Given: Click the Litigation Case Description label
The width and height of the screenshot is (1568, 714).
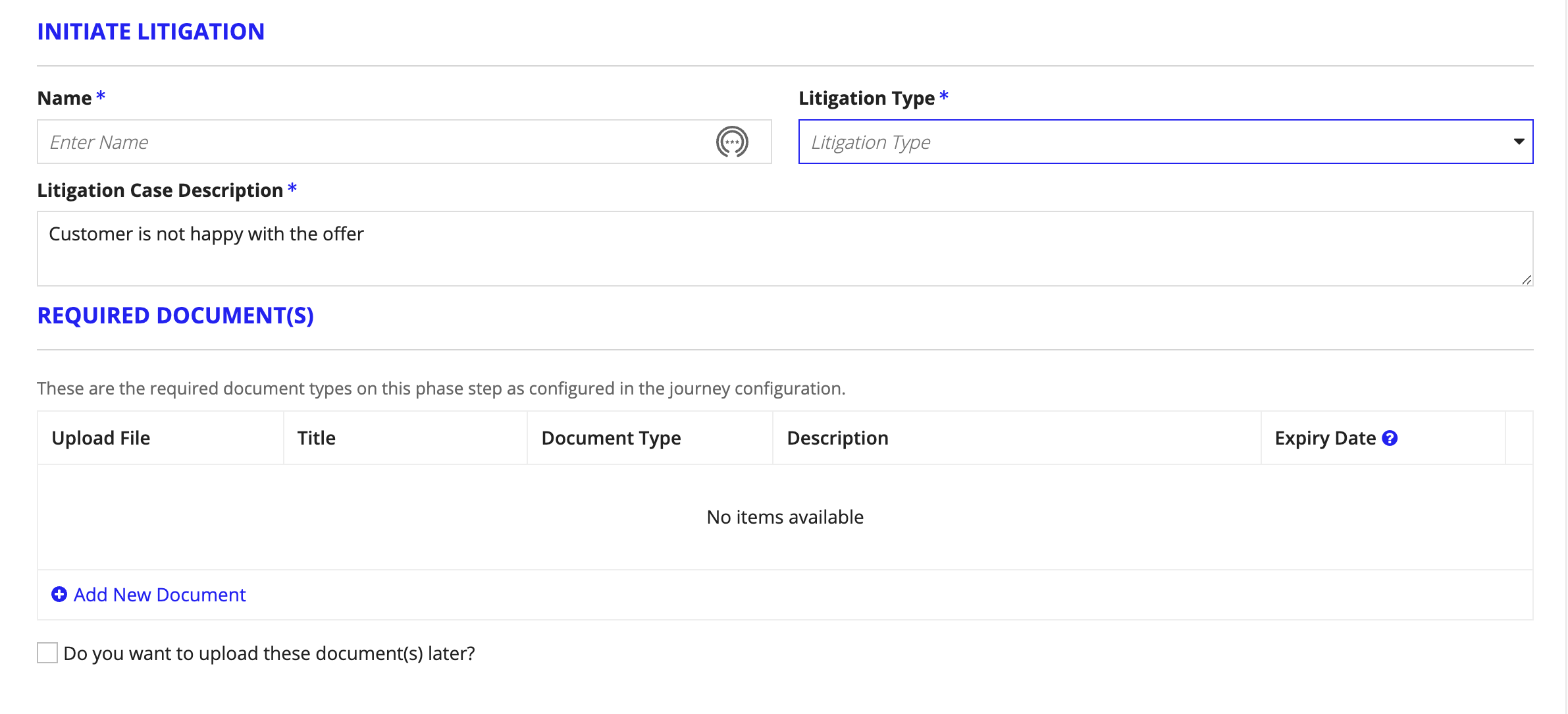Looking at the screenshot, I should [160, 190].
